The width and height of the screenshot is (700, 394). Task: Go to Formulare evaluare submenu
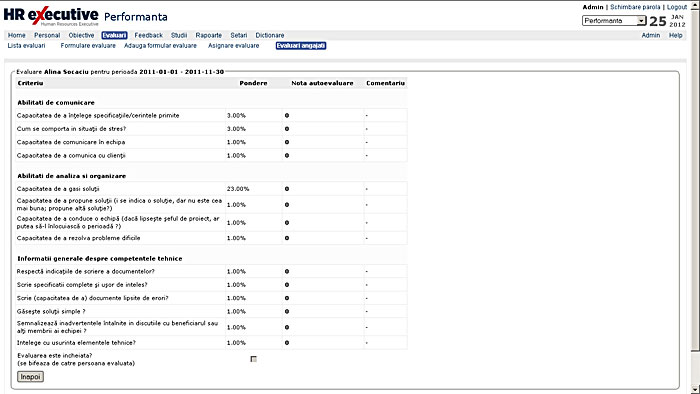(x=88, y=46)
